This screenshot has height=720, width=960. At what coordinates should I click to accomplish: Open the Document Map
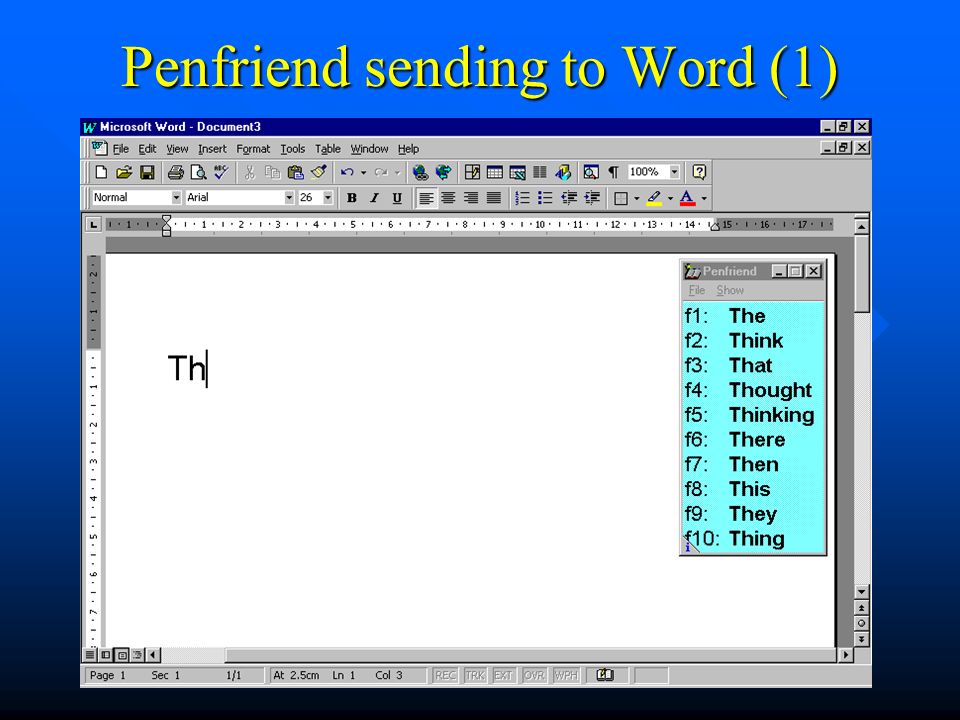(591, 173)
